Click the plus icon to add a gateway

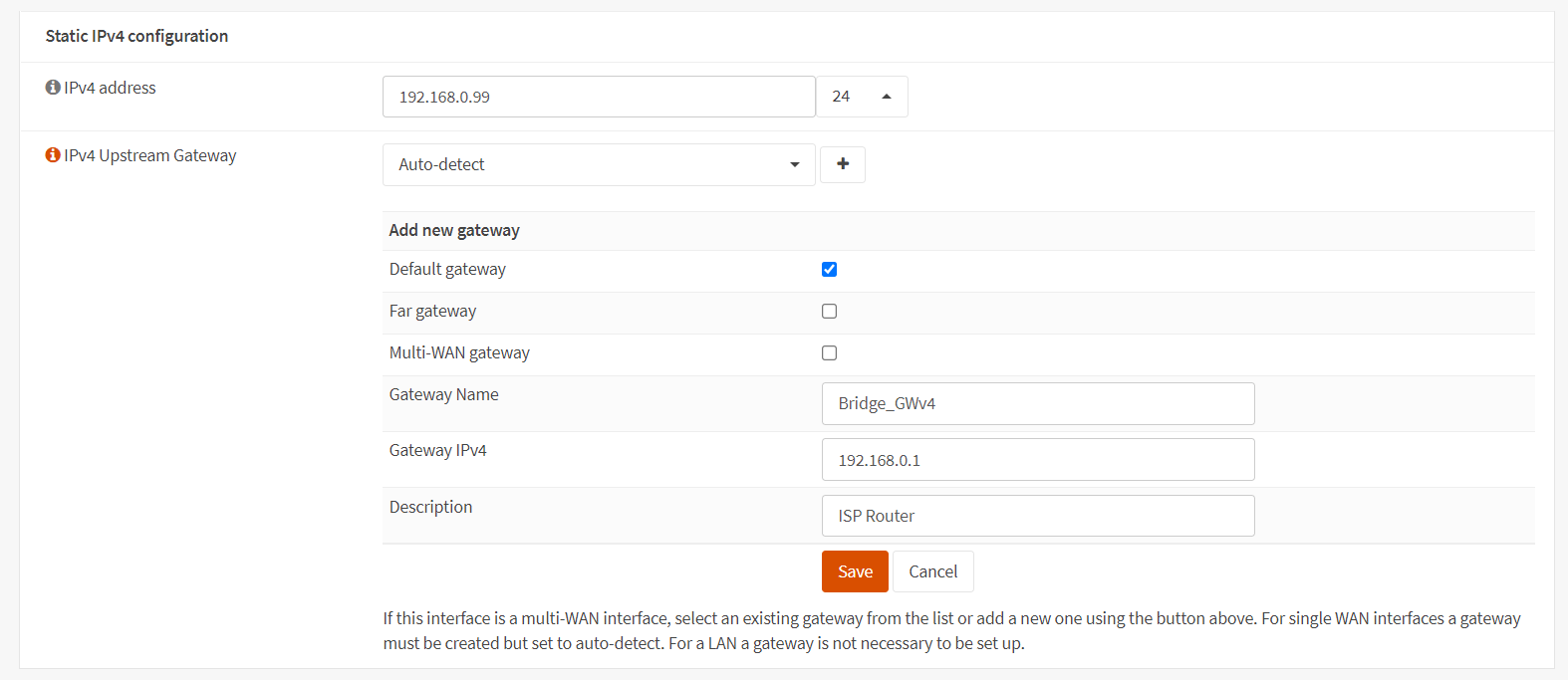coord(842,164)
